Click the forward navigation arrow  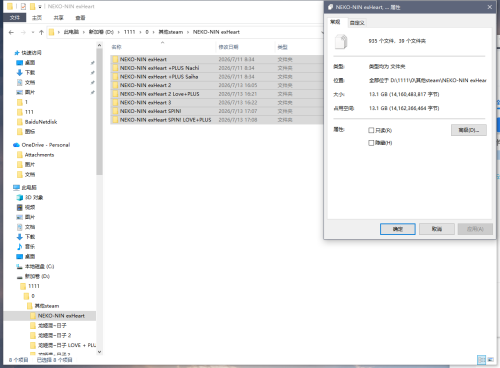23,32
